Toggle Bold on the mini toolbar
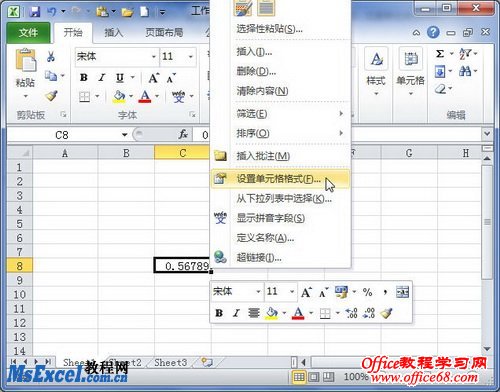500x392 pixels. point(219,313)
